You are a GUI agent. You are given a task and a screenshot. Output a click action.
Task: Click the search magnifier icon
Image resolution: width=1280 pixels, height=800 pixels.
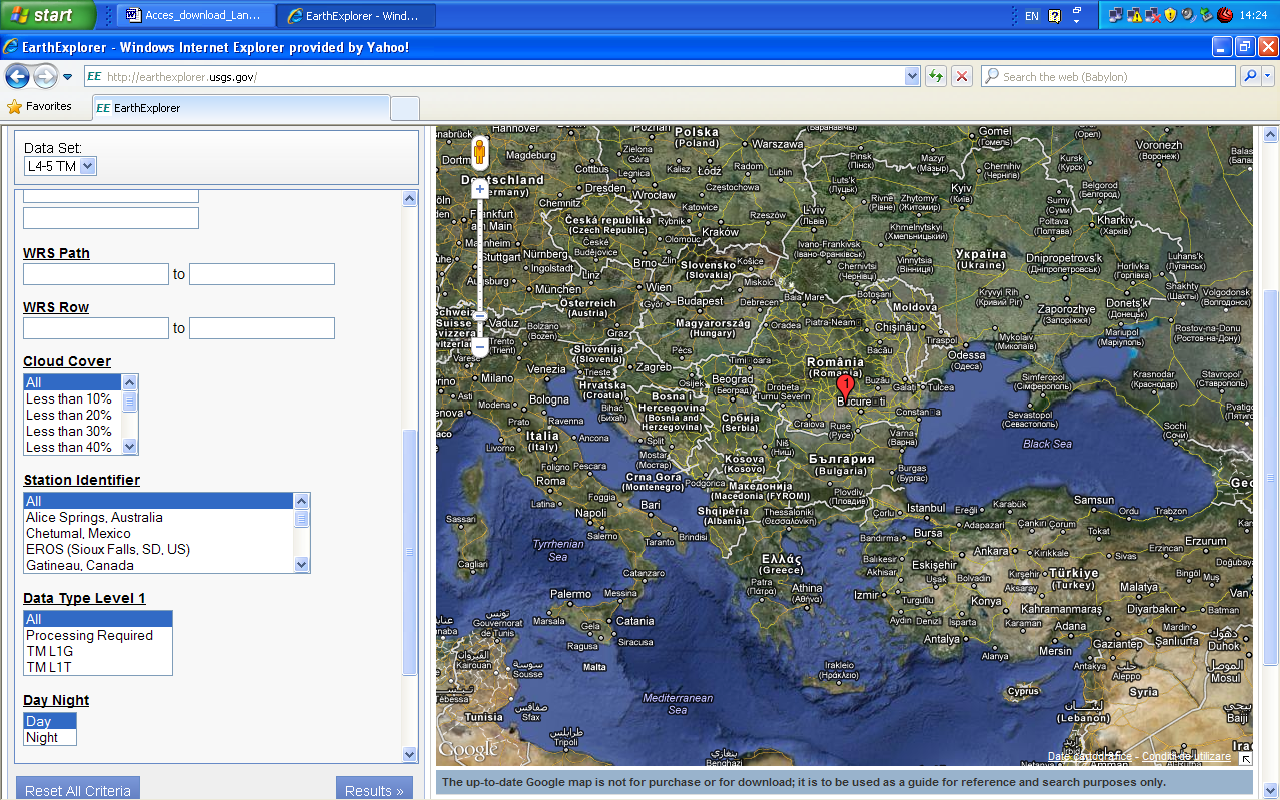click(x=1250, y=76)
